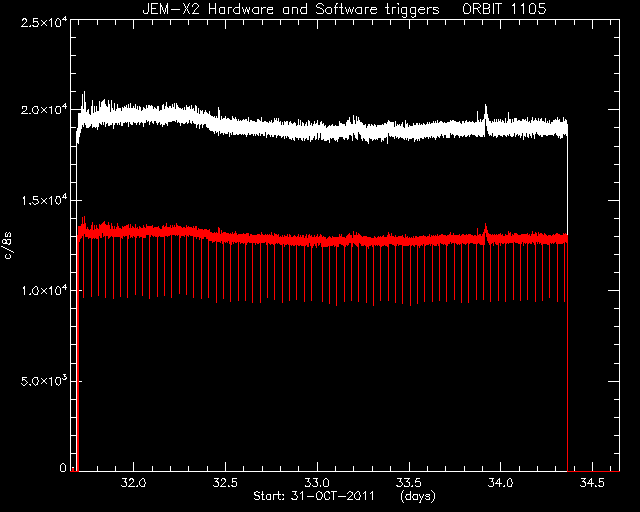Click the 0 origin label on y-axis
The image size is (640, 512).
63,467
